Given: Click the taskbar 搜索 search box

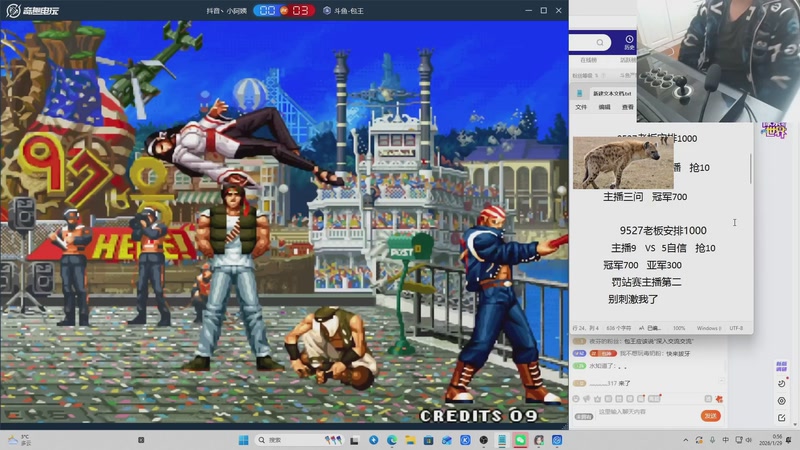Looking at the screenshot, I should click(x=299, y=440).
